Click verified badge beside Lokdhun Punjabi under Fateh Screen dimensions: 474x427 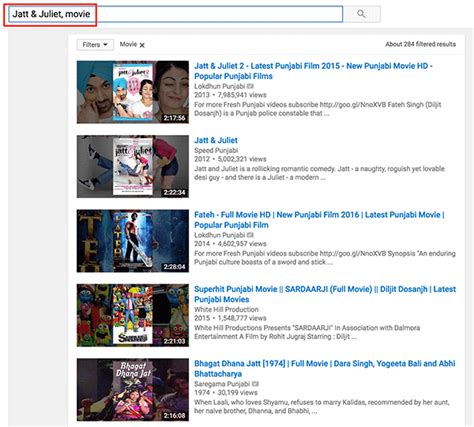click(x=251, y=235)
